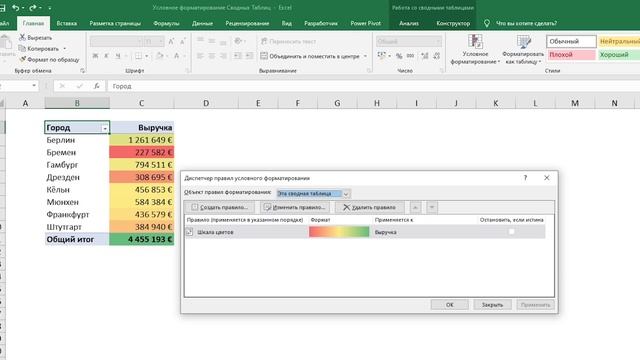
Task: Click the Redo arrow in the title bar
Action: click(32, 8)
